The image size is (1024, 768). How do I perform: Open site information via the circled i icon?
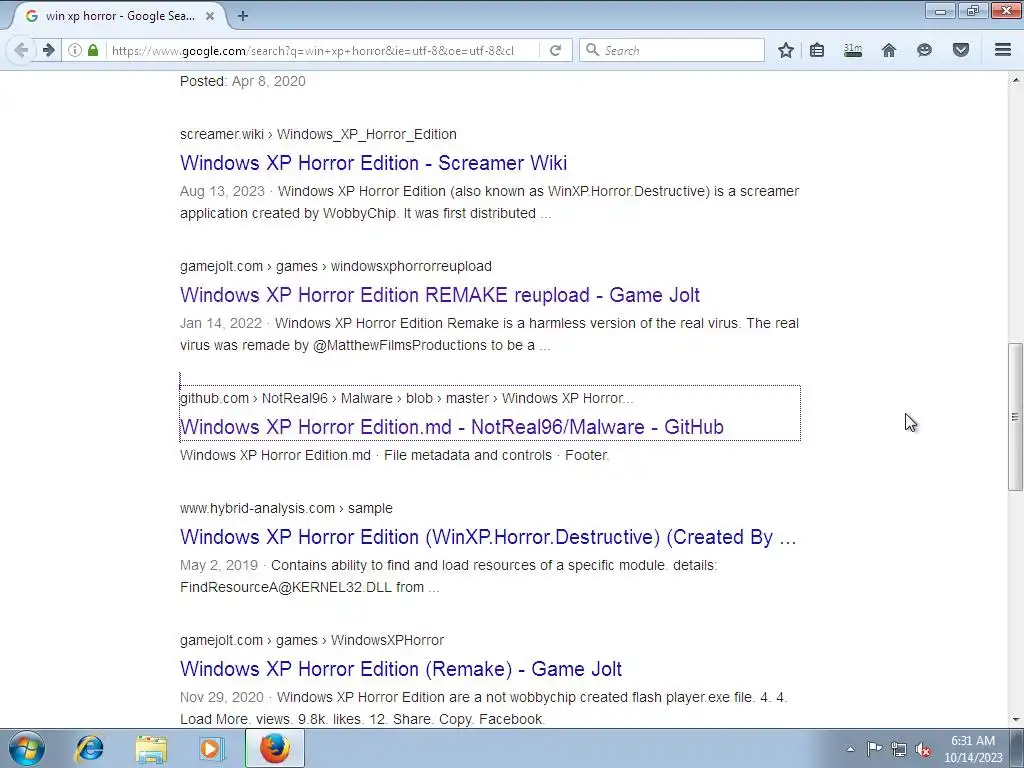click(x=74, y=50)
